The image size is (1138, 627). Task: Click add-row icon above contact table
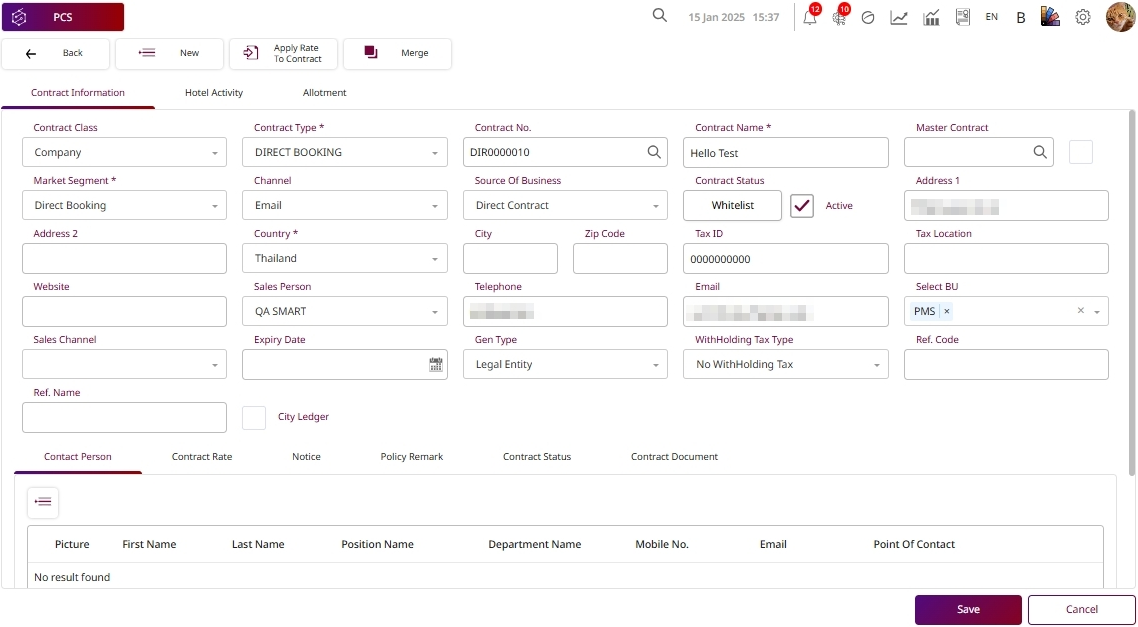click(43, 502)
